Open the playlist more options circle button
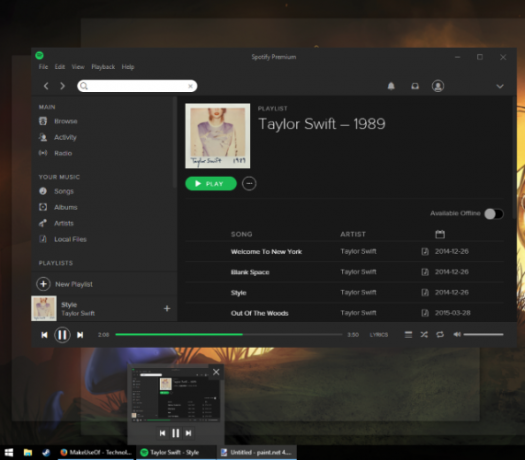Screen dimensions: 525x460 tap(249, 183)
